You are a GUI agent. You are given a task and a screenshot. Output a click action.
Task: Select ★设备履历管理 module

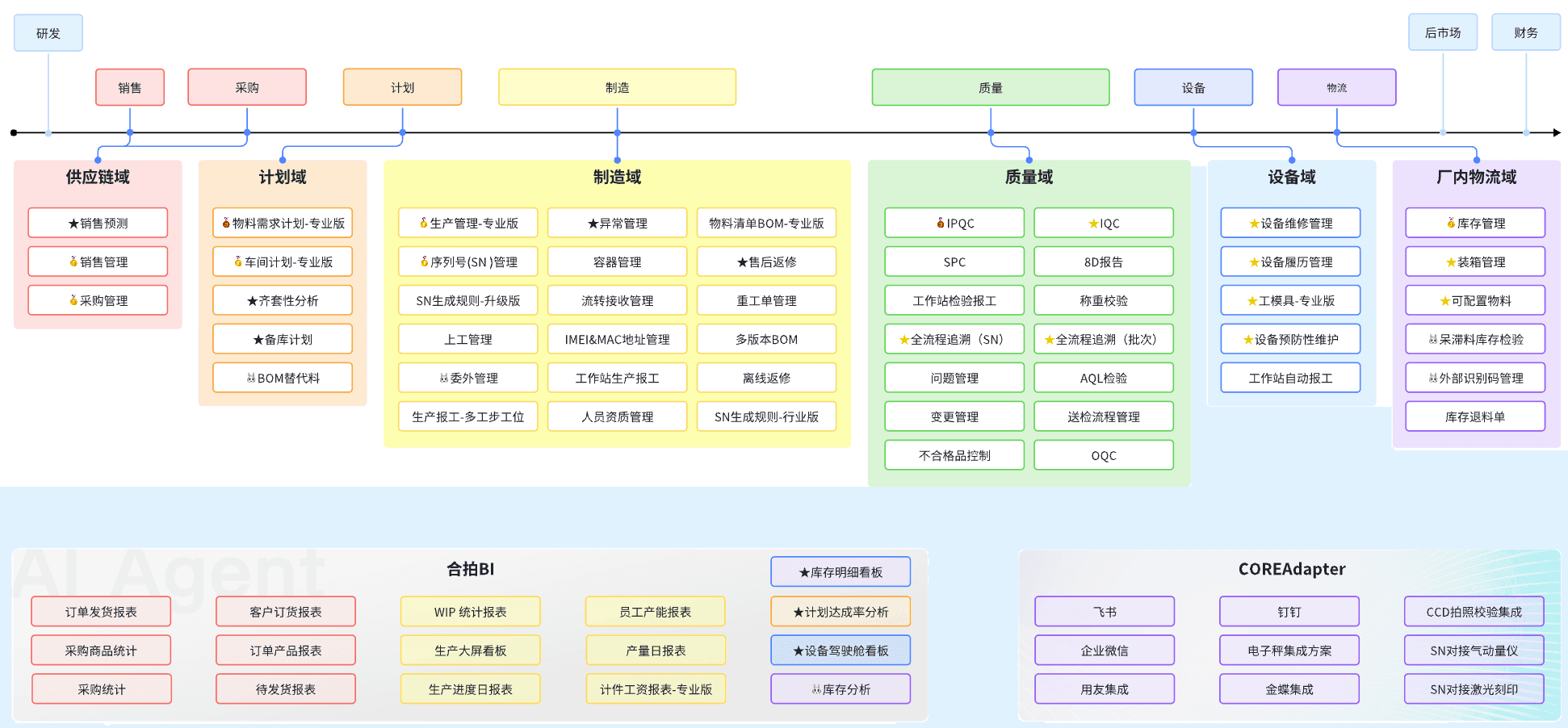coord(1290,261)
